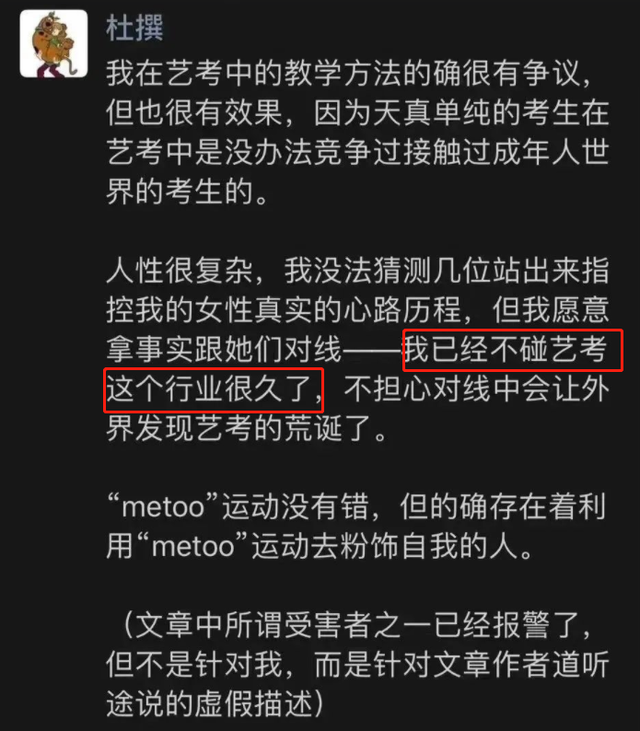Click the phrase 运动去粉饰自我的人
640x731 pixels.
click(x=385, y=546)
